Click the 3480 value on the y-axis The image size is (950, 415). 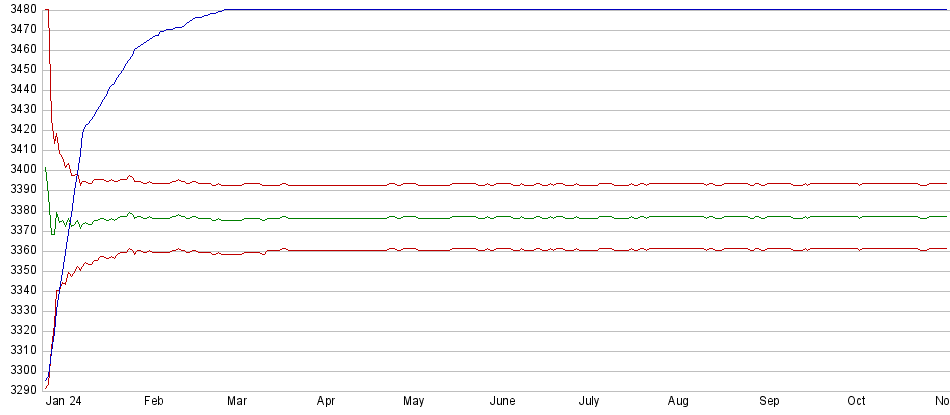(20, 10)
